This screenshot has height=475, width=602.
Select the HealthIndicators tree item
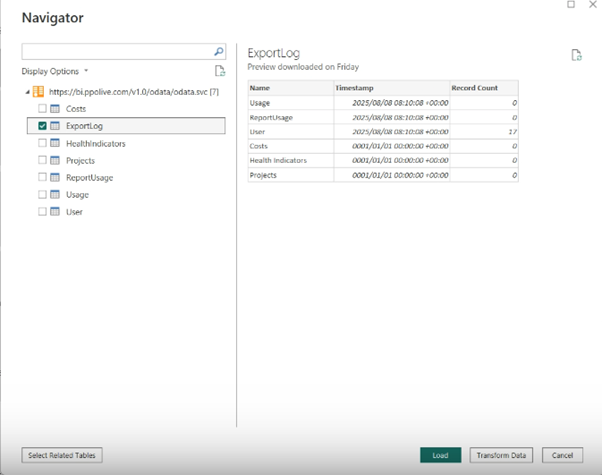coord(126,143)
